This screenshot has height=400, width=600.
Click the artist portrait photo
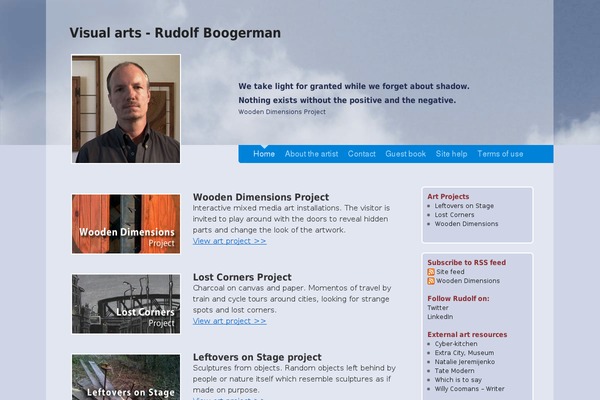[x=126, y=109]
